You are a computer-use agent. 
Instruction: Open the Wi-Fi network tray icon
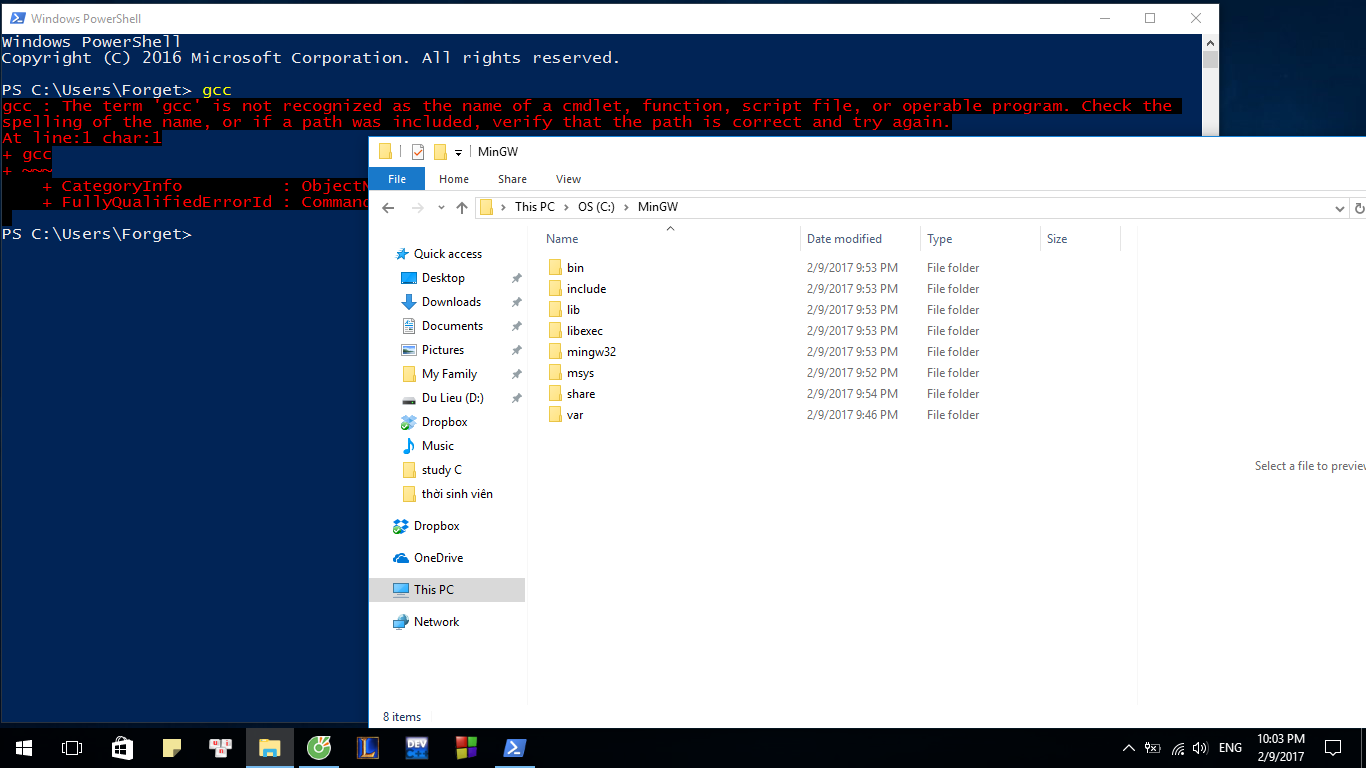[x=1178, y=748]
